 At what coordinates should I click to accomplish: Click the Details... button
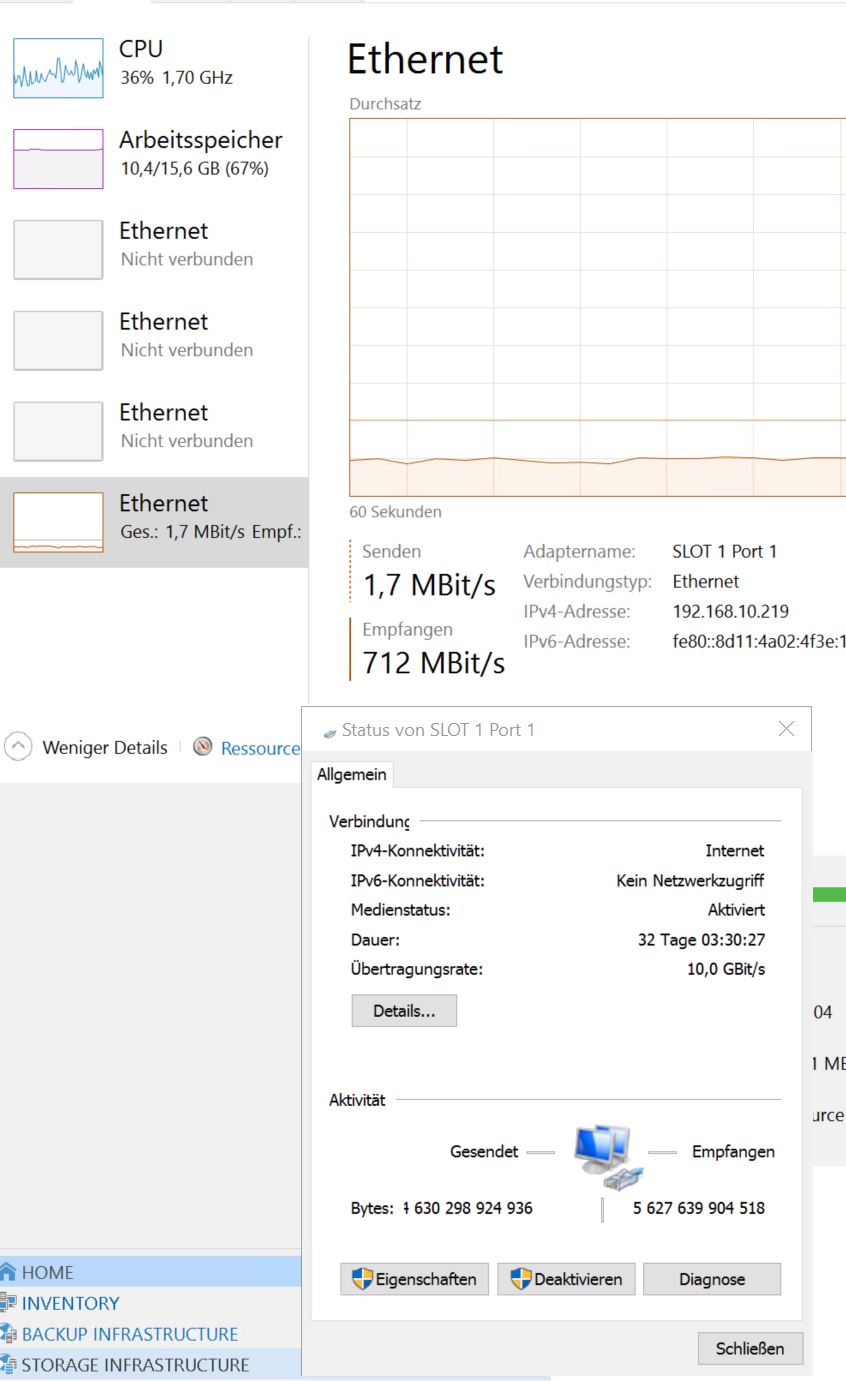[x=404, y=1011]
